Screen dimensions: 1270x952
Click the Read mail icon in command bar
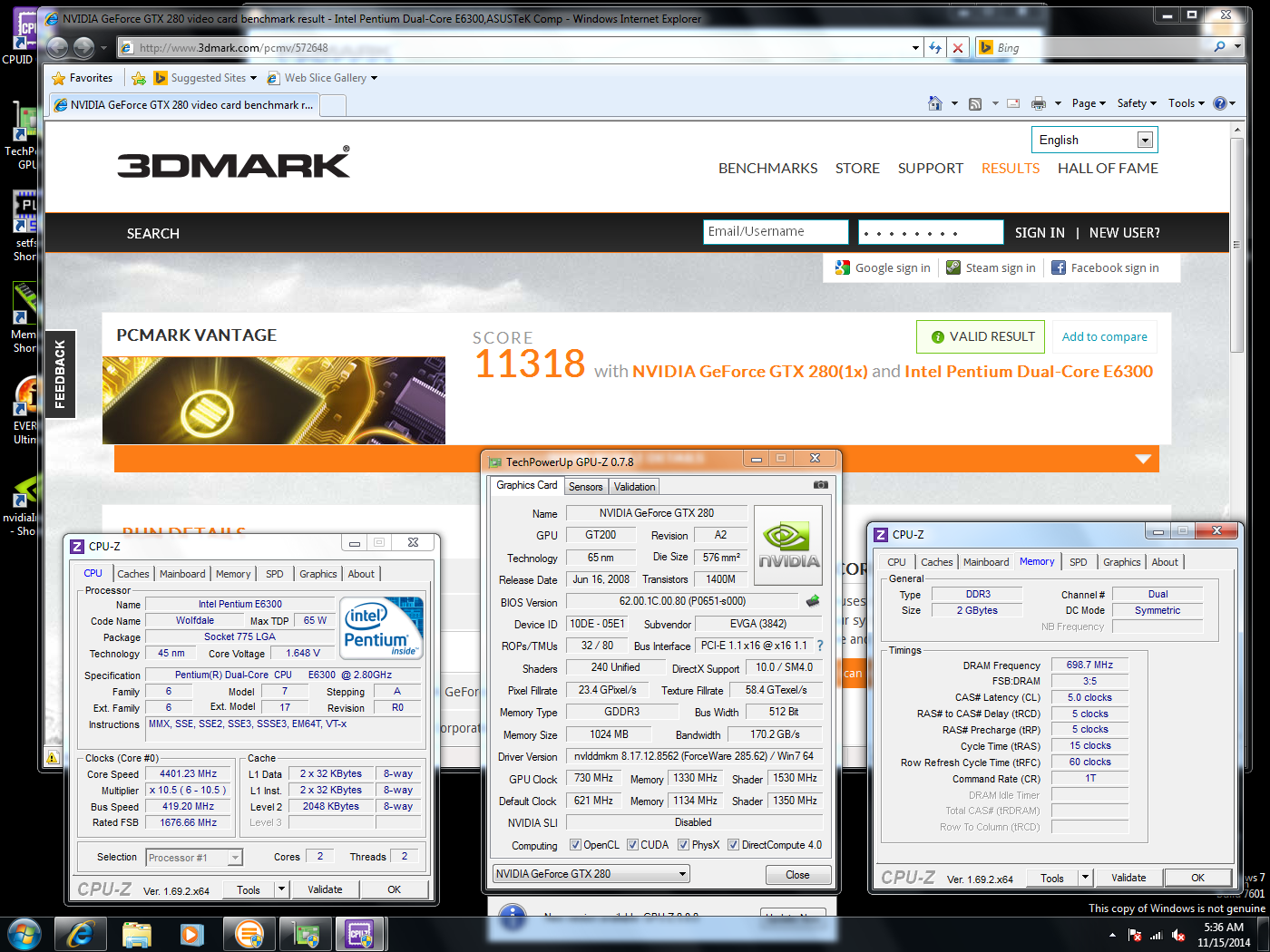point(1013,103)
